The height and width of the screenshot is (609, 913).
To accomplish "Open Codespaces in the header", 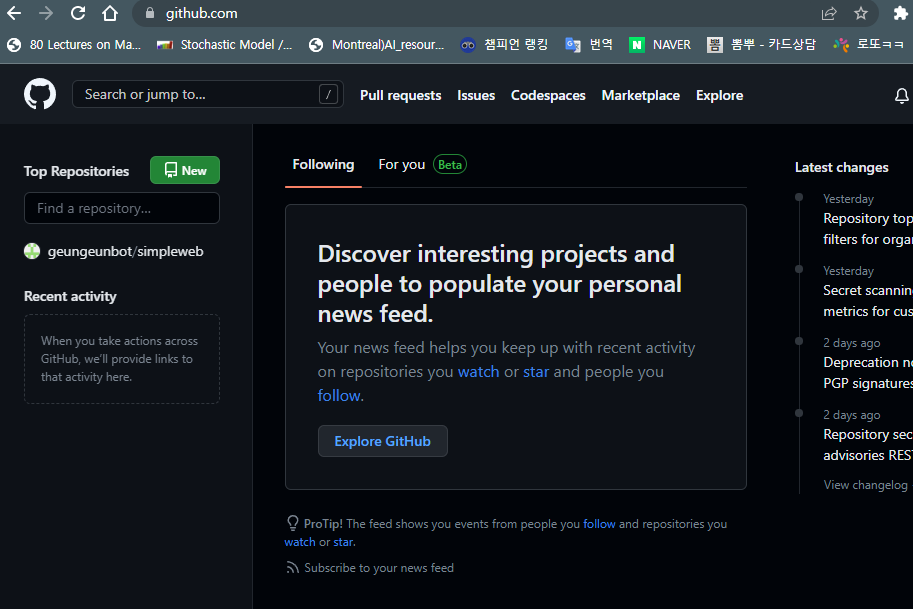I will coord(548,95).
